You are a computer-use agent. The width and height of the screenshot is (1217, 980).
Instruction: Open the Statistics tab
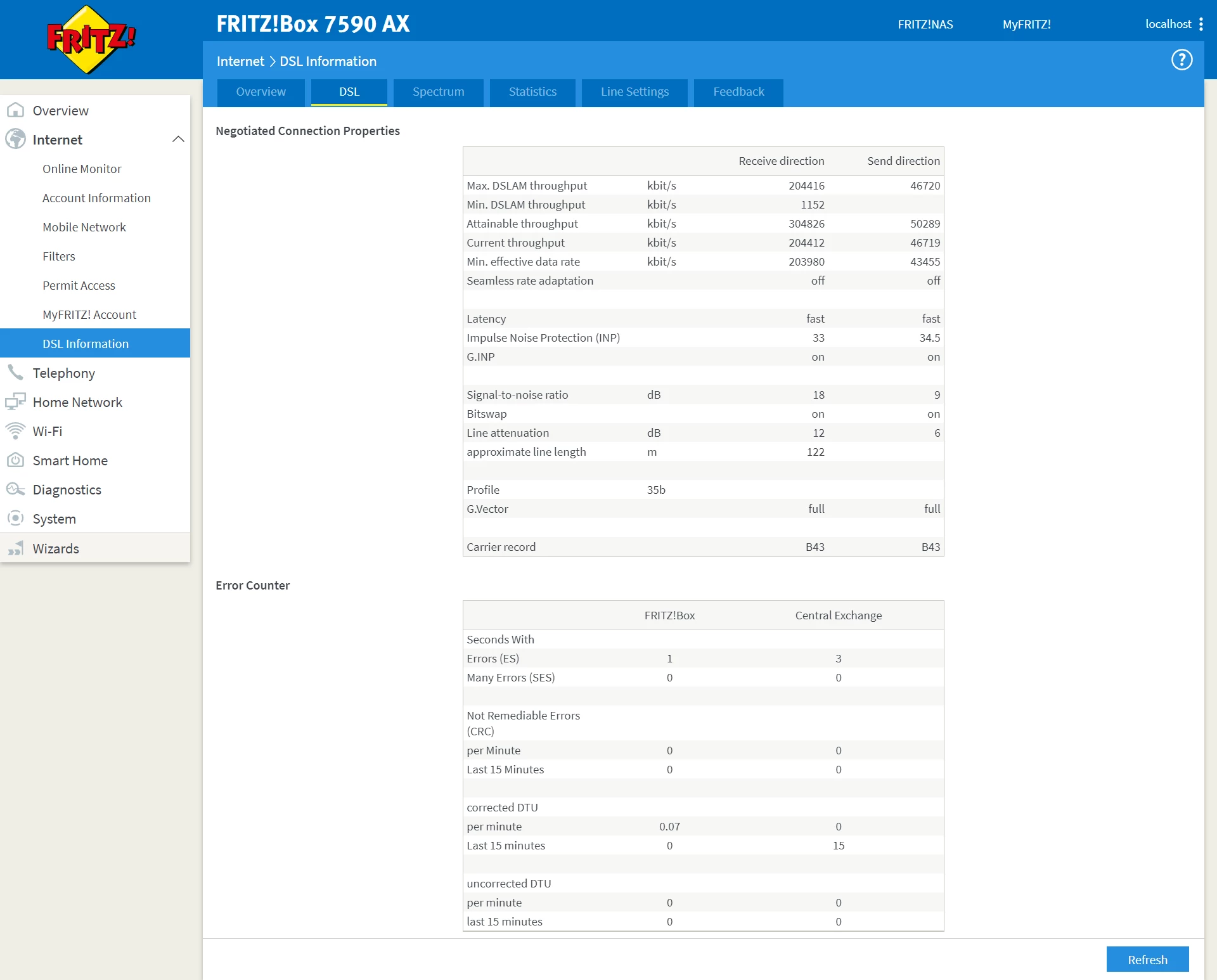coord(532,92)
